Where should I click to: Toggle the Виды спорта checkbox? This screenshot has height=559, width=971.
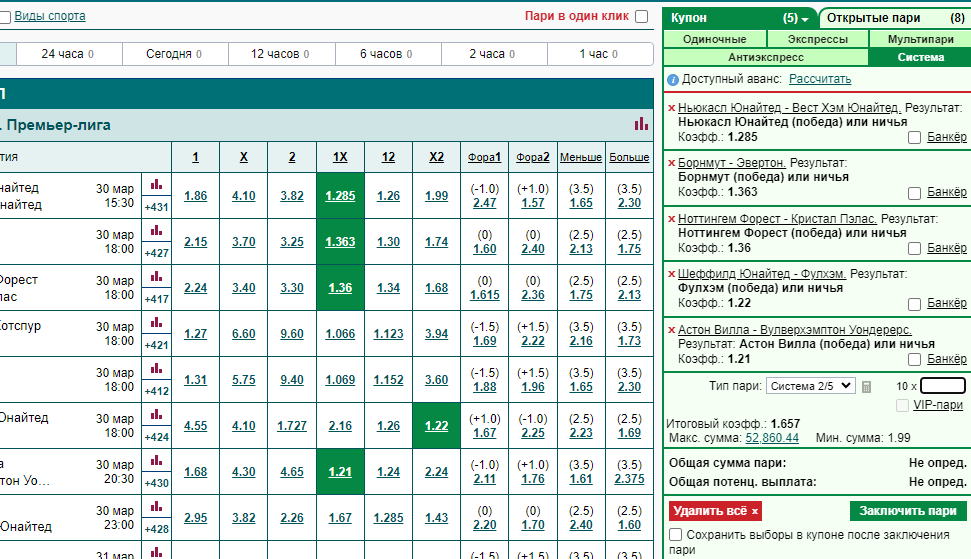5,17
